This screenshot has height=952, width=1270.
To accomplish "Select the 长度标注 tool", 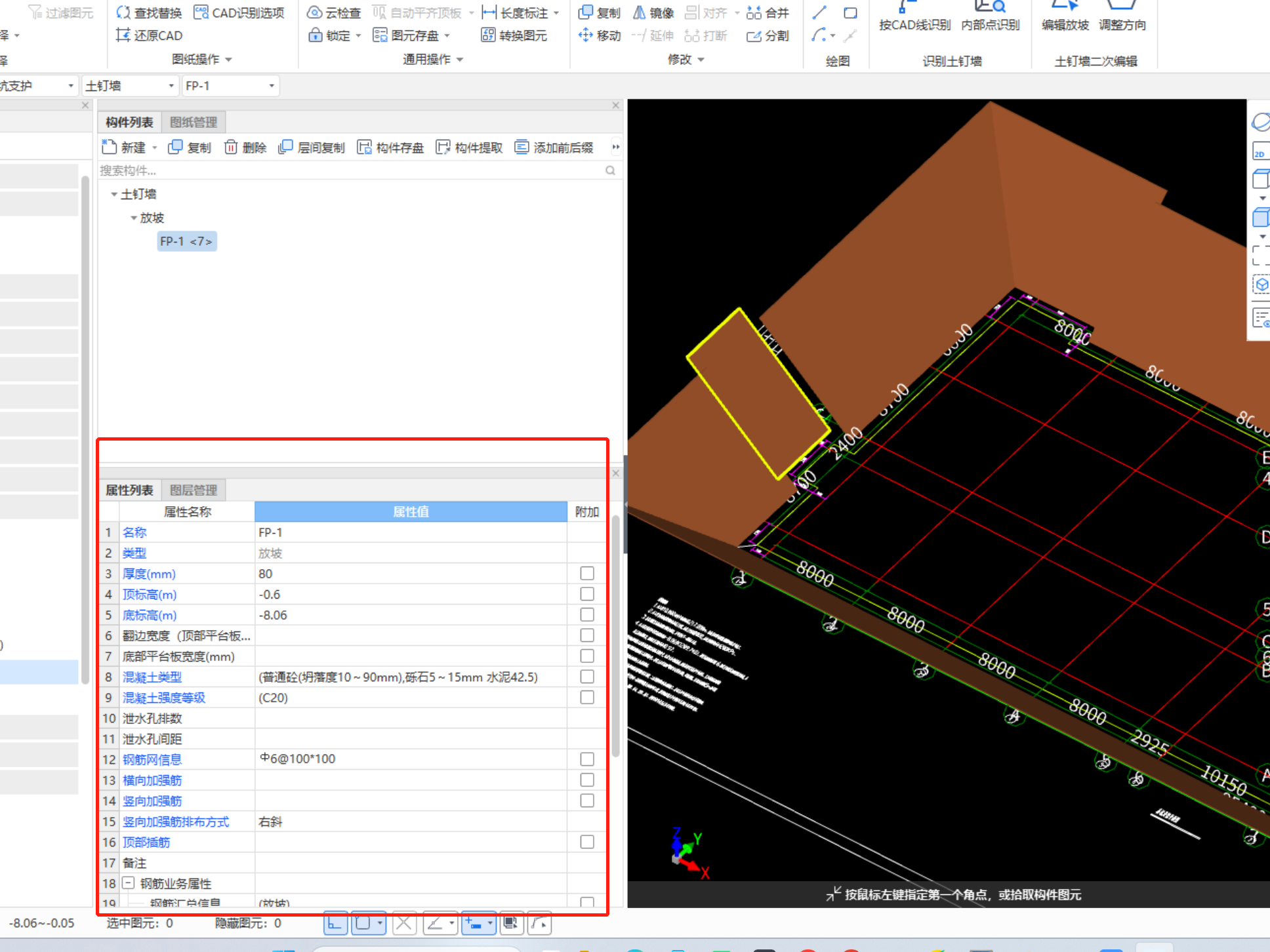I will click(516, 12).
